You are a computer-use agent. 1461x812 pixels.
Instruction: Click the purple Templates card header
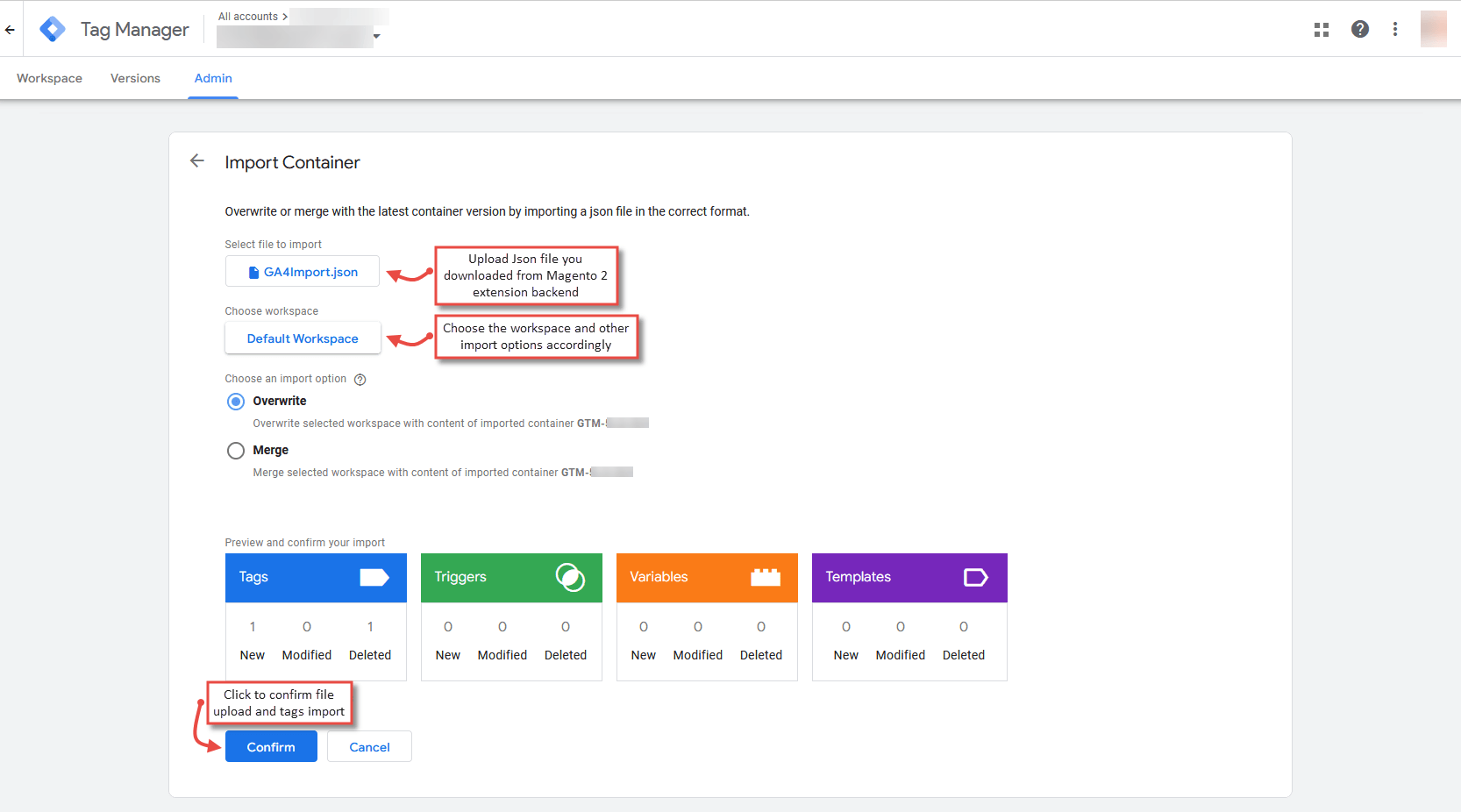(x=909, y=577)
